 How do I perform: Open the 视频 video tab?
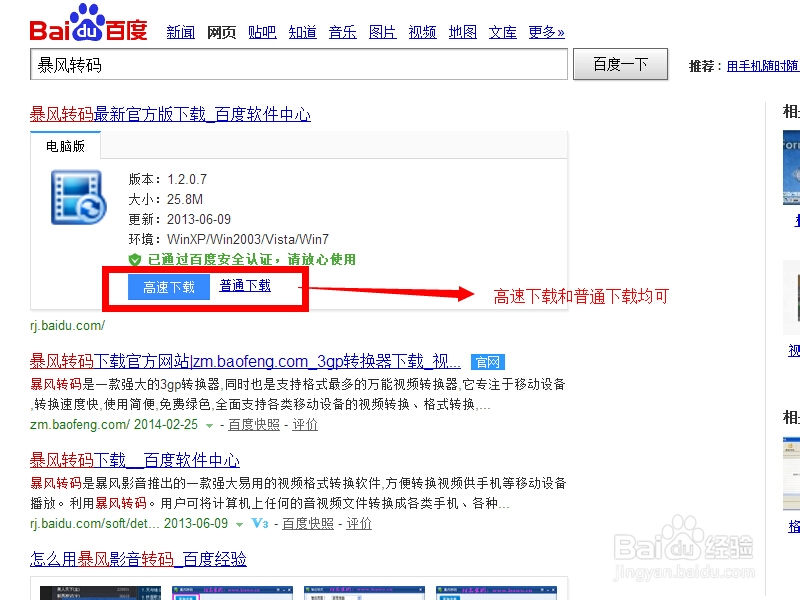pos(422,32)
